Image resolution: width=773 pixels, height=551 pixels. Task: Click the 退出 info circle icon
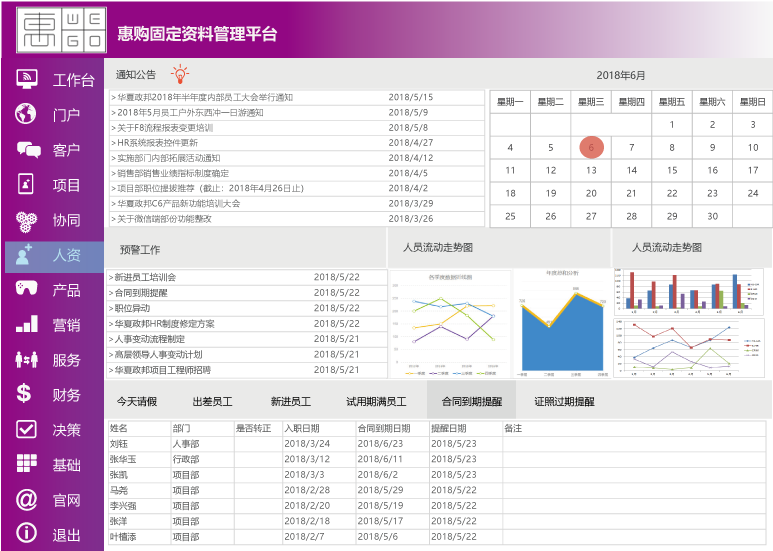point(27,534)
